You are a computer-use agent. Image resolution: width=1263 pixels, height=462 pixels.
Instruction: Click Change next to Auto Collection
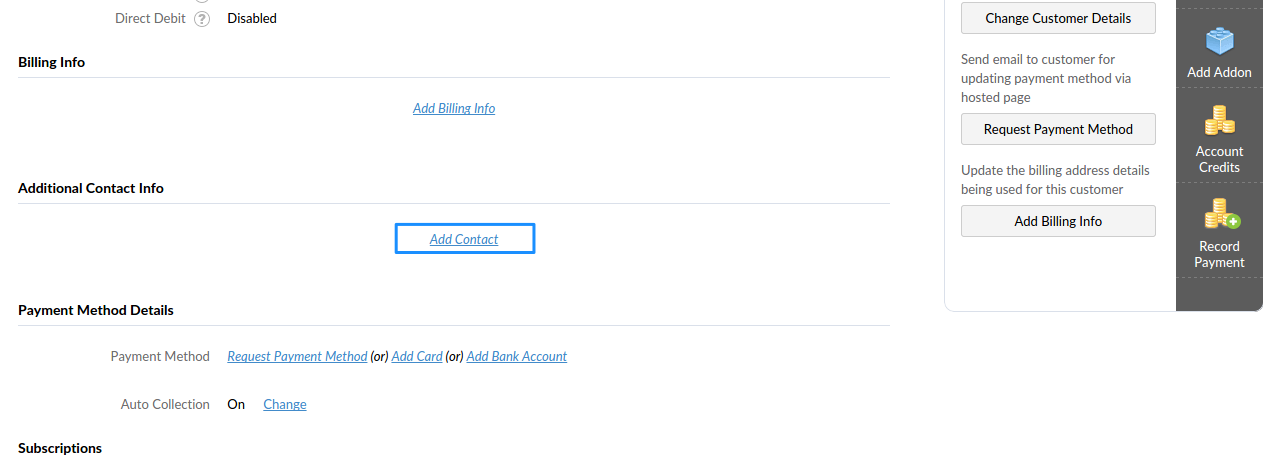click(285, 404)
